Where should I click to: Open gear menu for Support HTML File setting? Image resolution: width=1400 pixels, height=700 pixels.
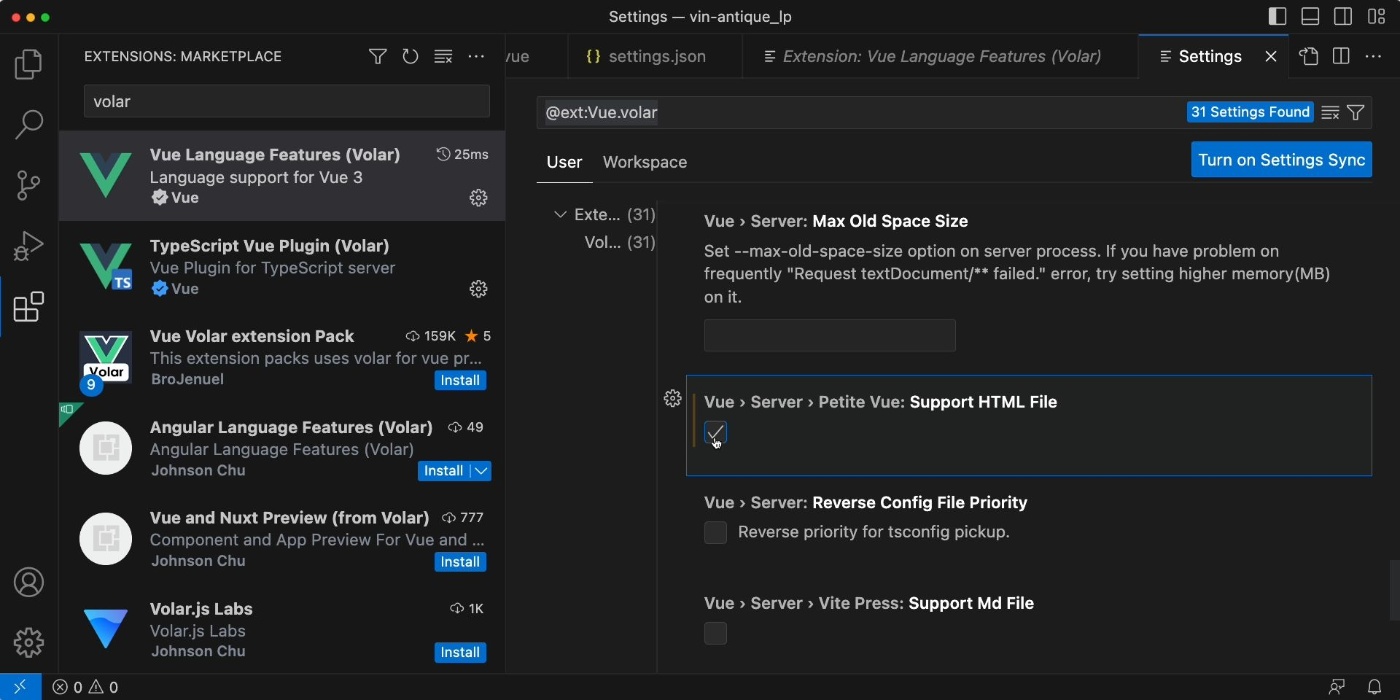tap(673, 398)
